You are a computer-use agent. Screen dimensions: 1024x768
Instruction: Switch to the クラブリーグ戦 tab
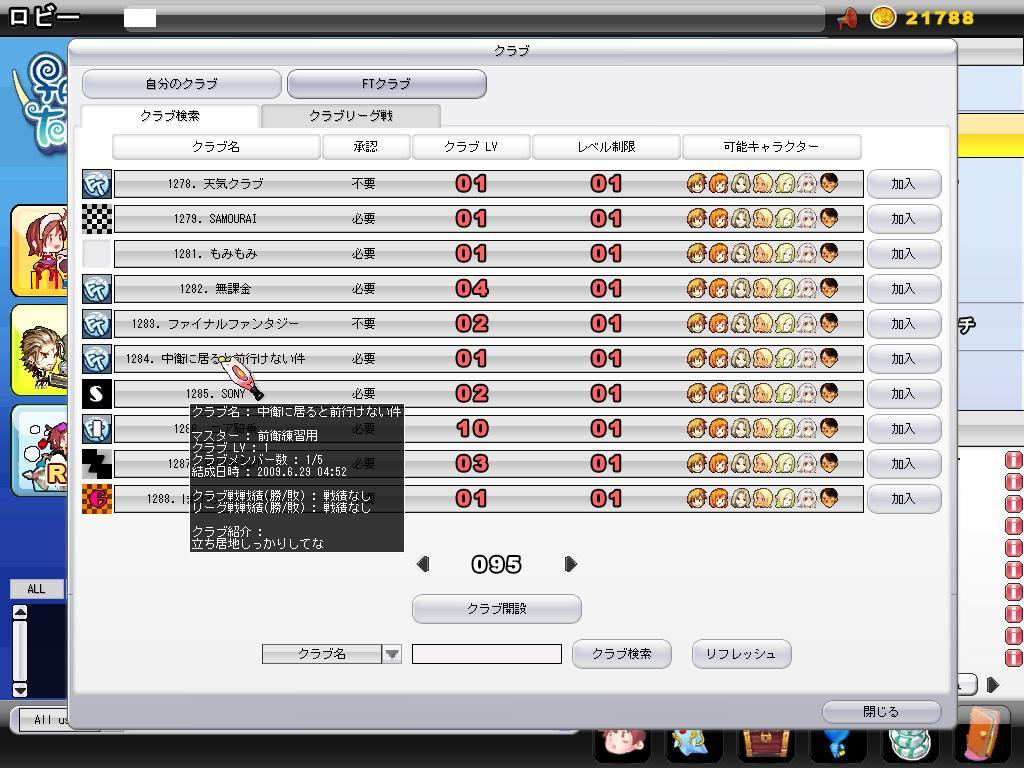pyautogui.click(x=350, y=116)
